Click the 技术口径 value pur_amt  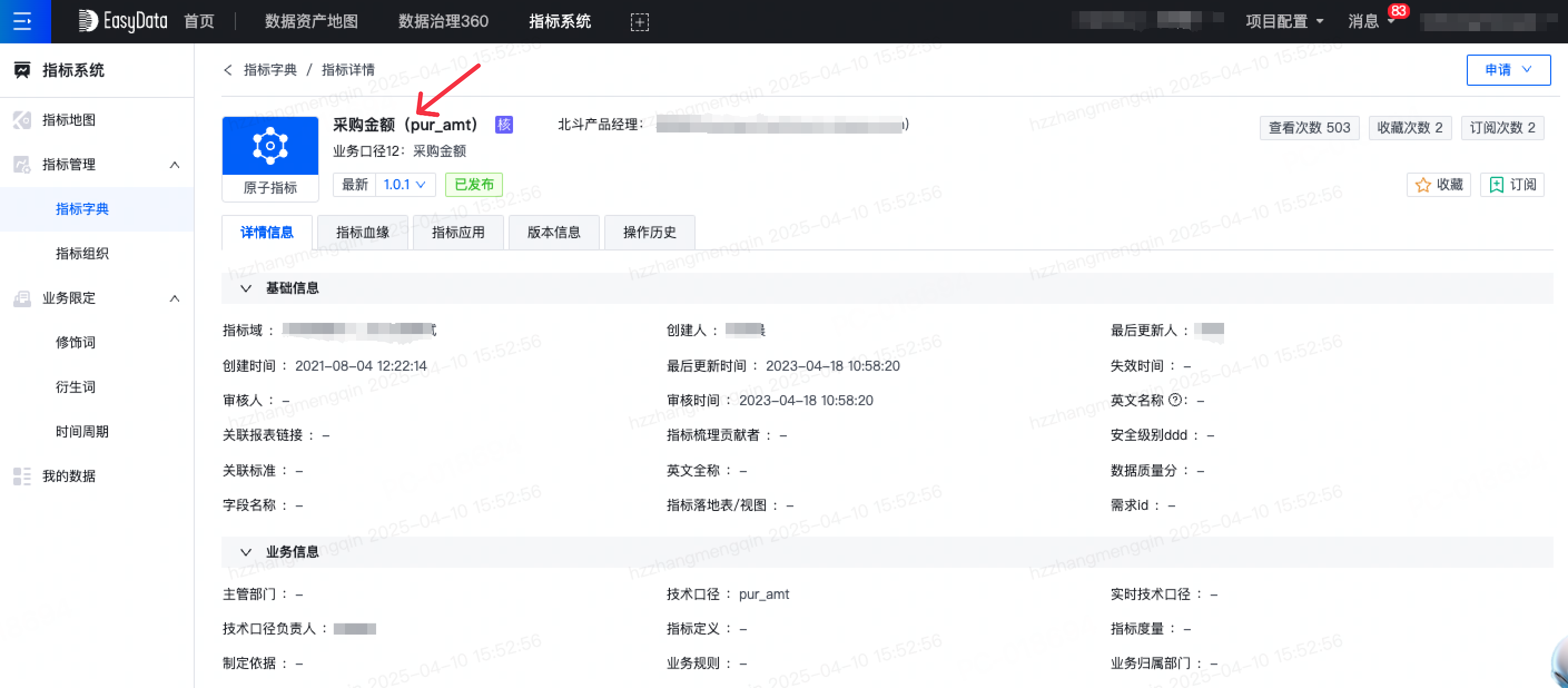[x=763, y=594]
